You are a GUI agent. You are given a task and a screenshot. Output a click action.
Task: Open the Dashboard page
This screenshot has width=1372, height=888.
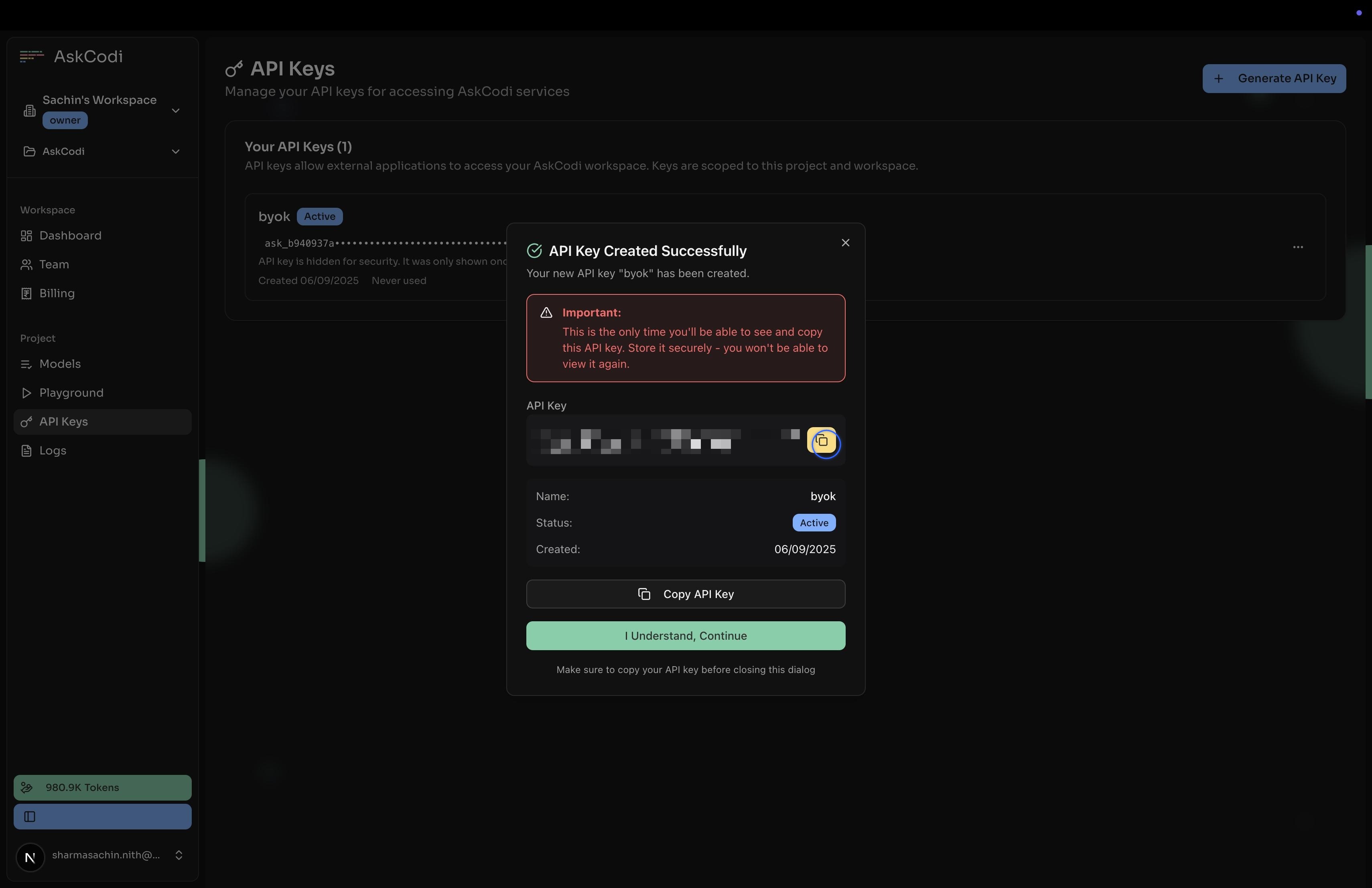(x=103, y=236)
